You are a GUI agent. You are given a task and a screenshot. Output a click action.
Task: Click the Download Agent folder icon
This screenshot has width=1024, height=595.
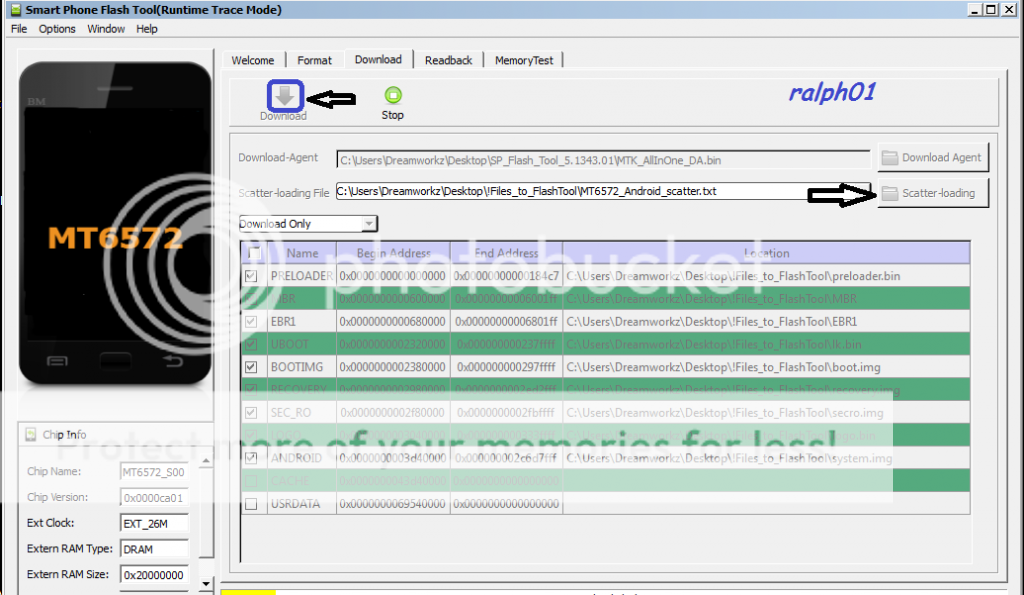889,158
